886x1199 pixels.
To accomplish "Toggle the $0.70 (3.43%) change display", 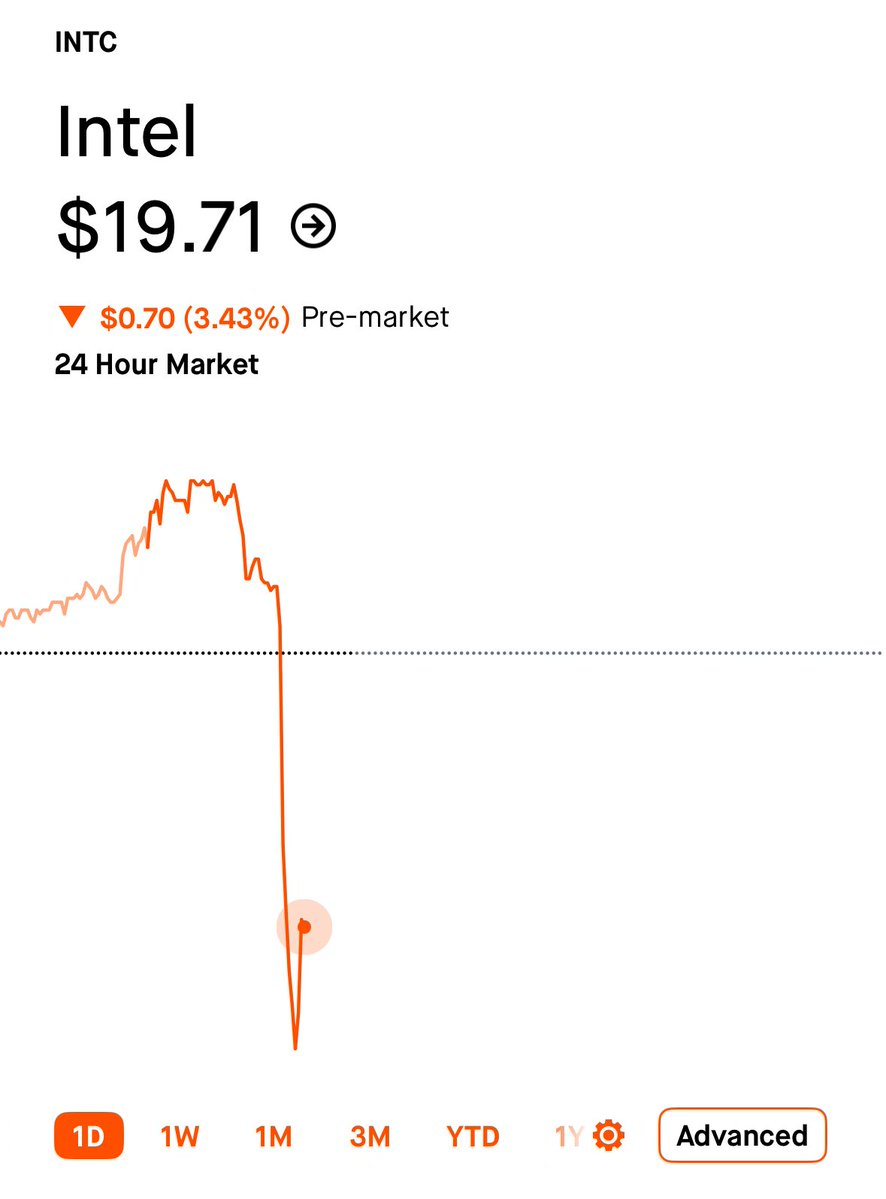I will 195,317.
